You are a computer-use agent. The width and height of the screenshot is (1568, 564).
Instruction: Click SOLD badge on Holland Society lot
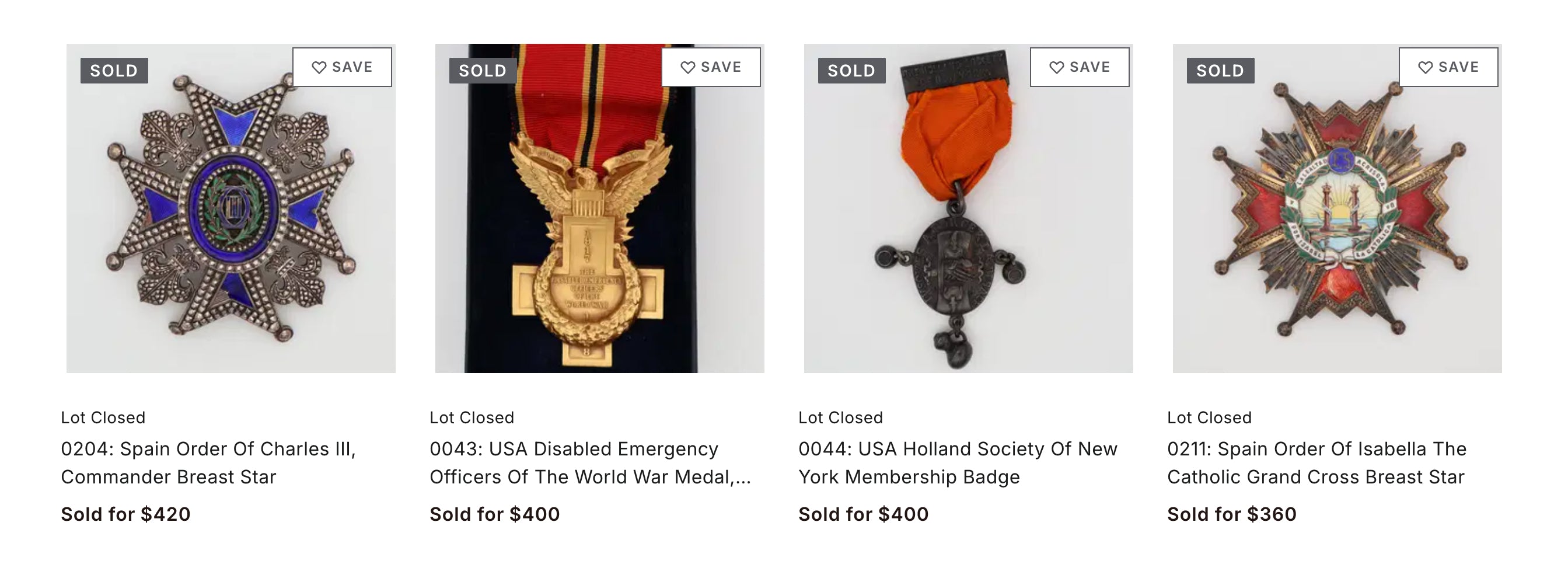[x=851, y=71]
